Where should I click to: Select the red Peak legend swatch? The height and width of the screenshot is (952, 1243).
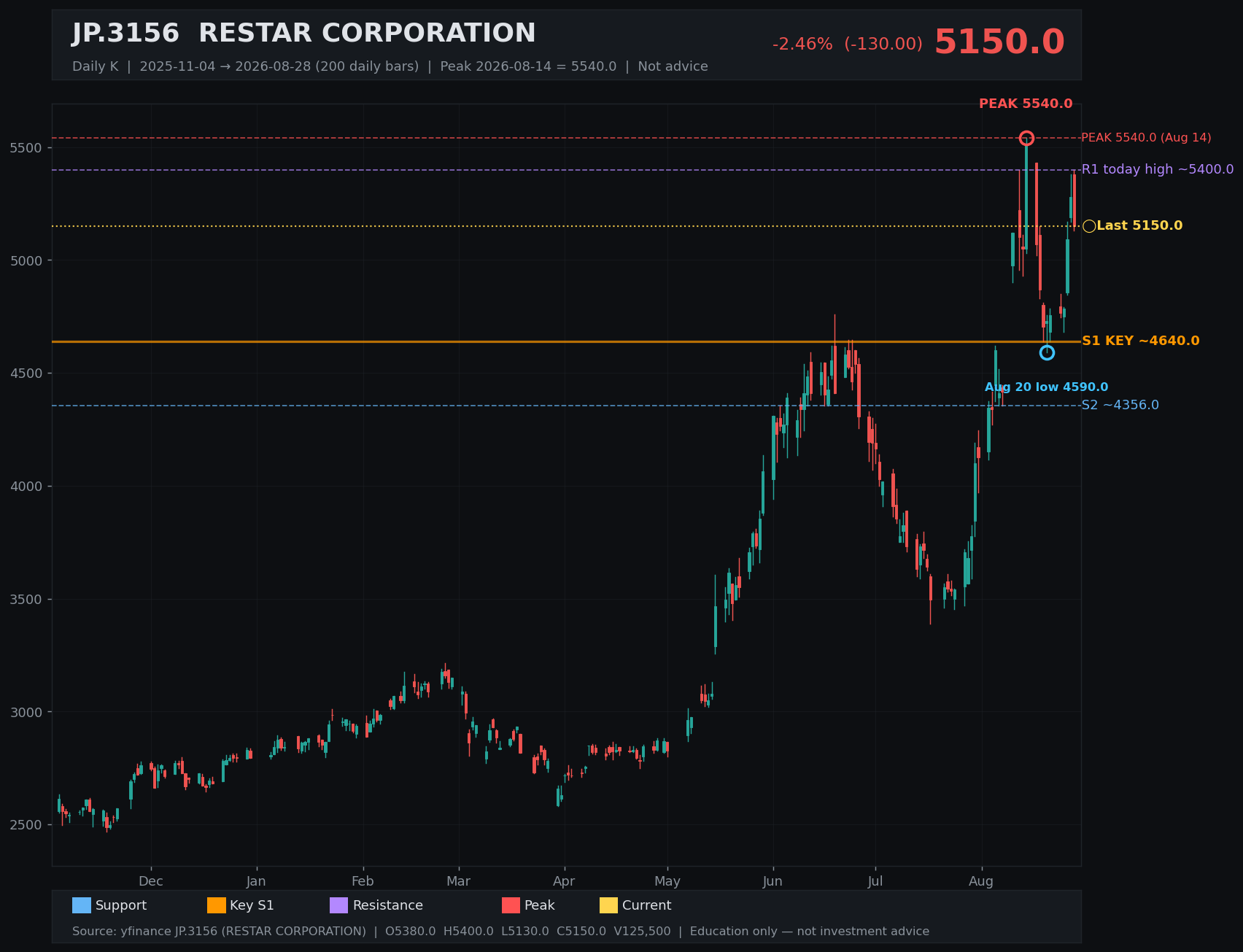(x=511, y=905)
